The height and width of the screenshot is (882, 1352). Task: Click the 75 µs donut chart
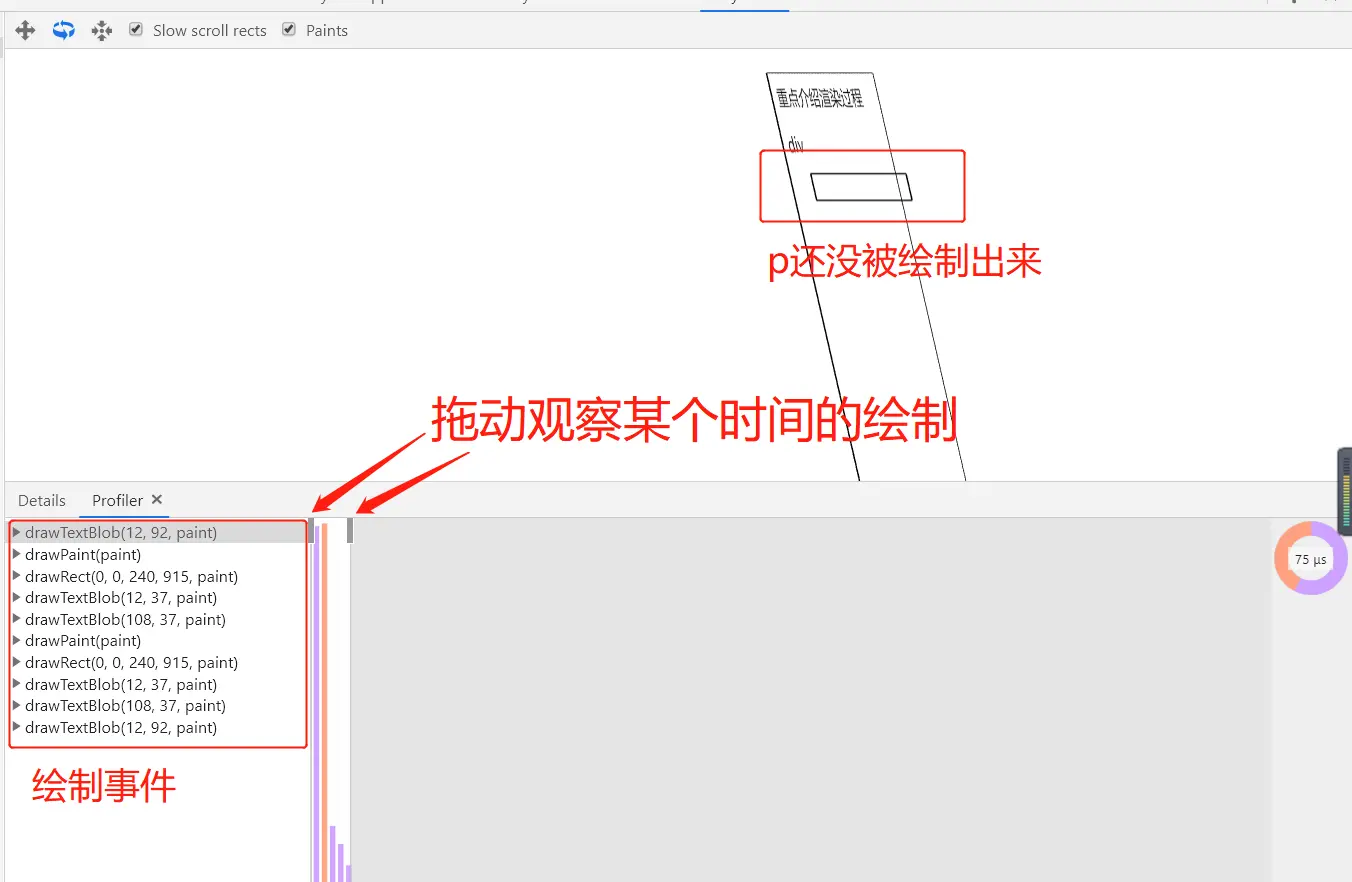tap(1310, 559)
